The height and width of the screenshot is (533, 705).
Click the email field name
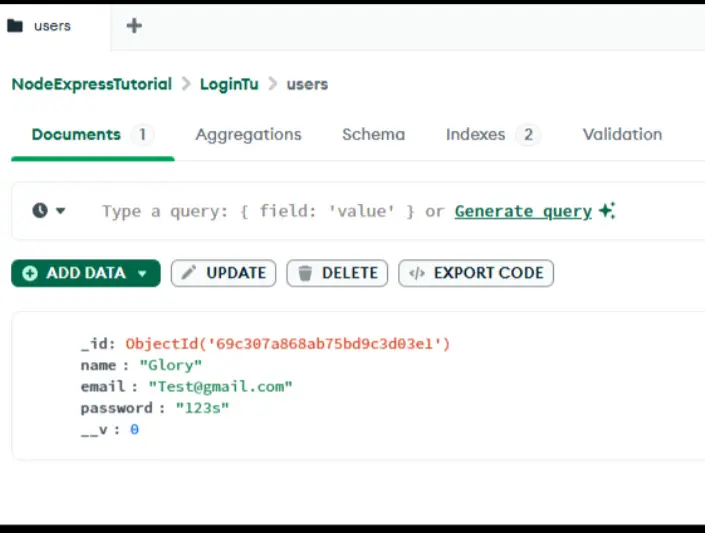point(103,386)
